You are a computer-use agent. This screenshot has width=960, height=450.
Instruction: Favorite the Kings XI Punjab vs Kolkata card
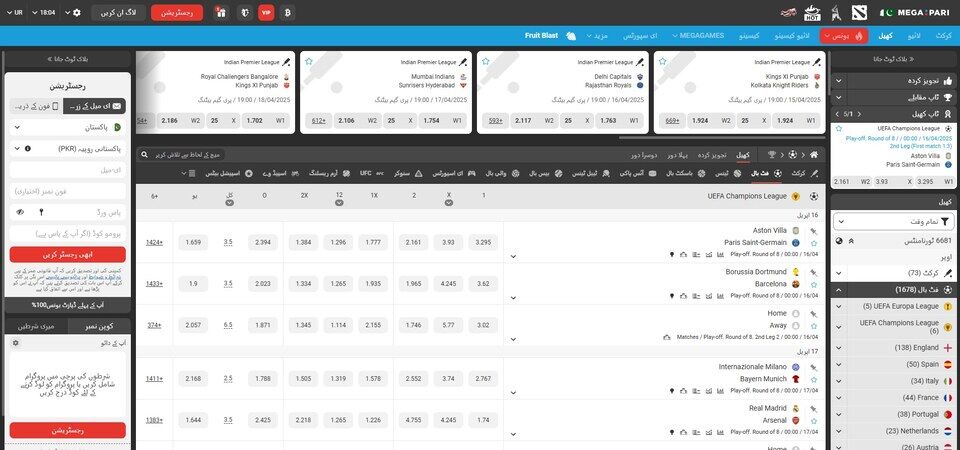coord(662,62)
